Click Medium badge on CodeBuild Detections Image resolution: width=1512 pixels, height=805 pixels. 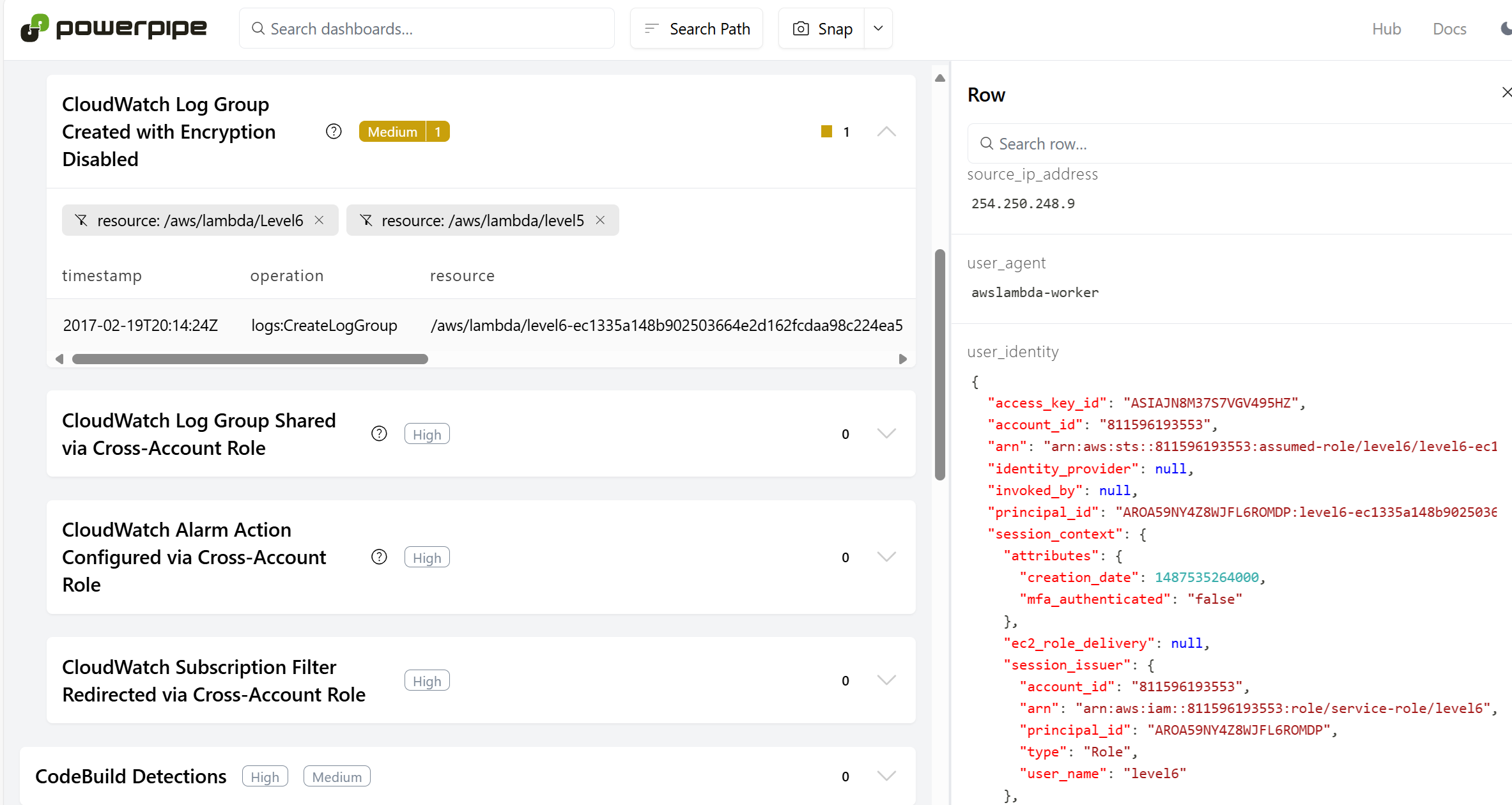337,777
